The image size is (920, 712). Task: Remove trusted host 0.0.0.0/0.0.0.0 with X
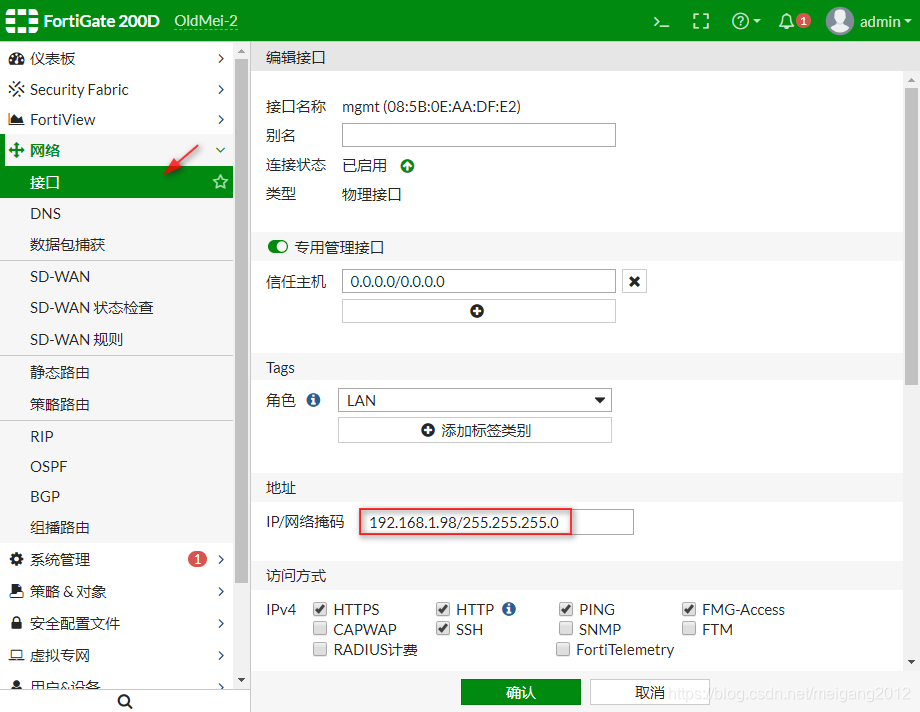coord(634,282)
